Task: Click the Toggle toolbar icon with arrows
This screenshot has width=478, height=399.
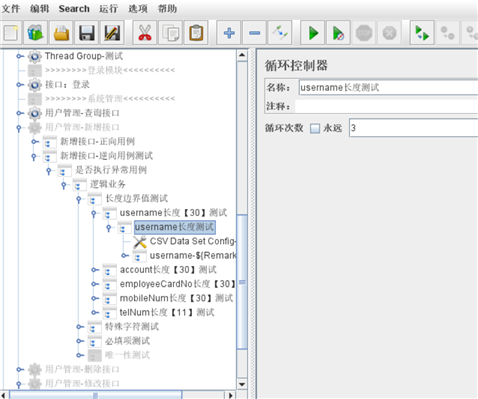Action: [x=280, y=33]
